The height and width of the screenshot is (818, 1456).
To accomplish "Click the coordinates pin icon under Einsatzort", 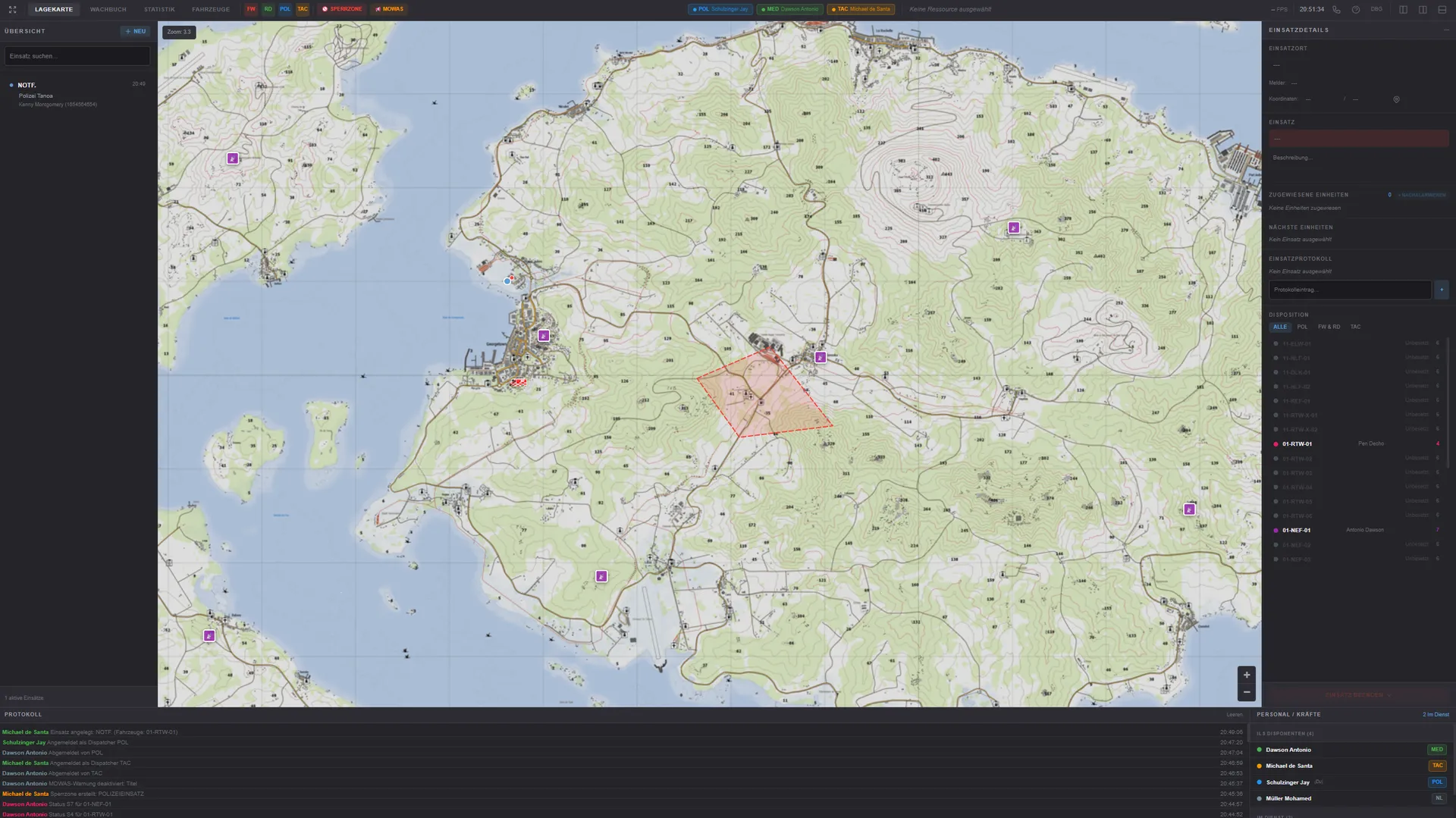I will click(1396, 99).
